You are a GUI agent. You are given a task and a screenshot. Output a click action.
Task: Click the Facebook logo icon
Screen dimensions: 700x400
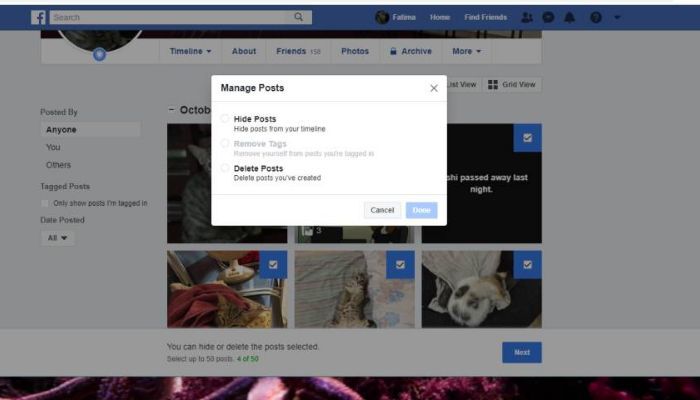point(39,17)
